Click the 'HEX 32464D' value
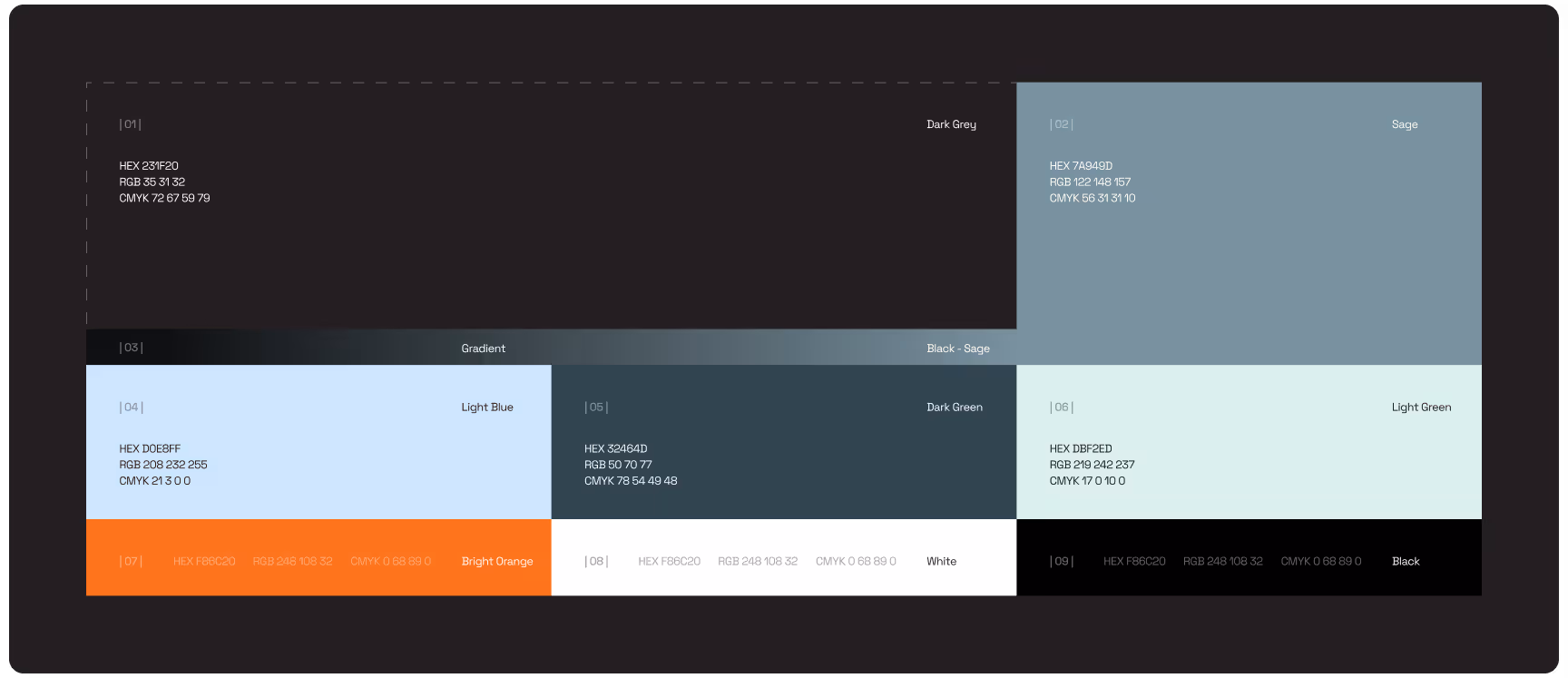1568x678 pixels. pyautogui.click(x=616, y=449)
